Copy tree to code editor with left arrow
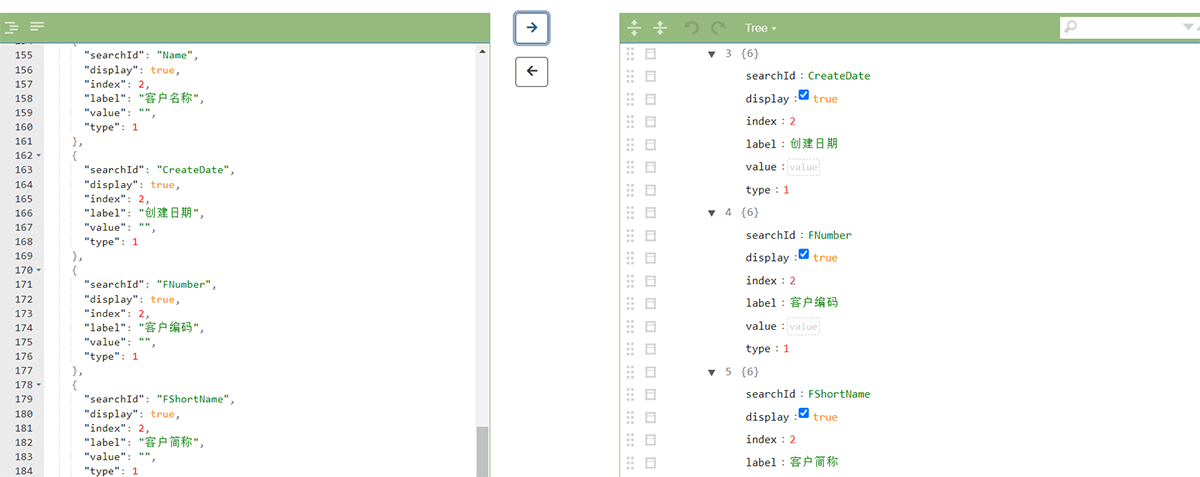This screenshot has height=477, width=1200. point(531,71)
